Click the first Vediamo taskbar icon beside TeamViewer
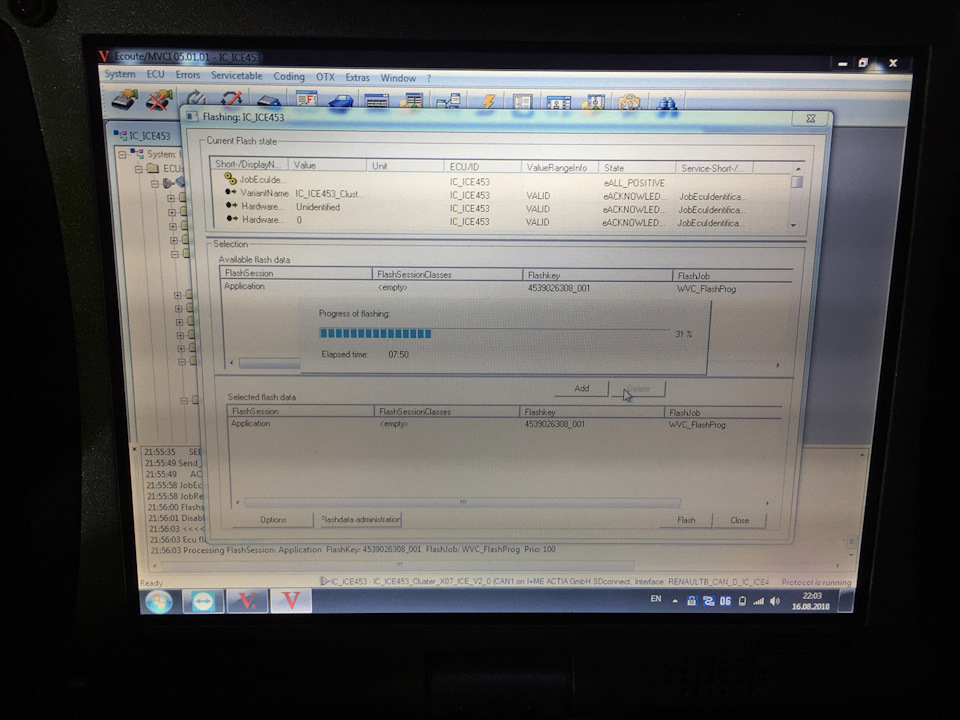Screen dimensions: 960x720 tap(247, 601)
